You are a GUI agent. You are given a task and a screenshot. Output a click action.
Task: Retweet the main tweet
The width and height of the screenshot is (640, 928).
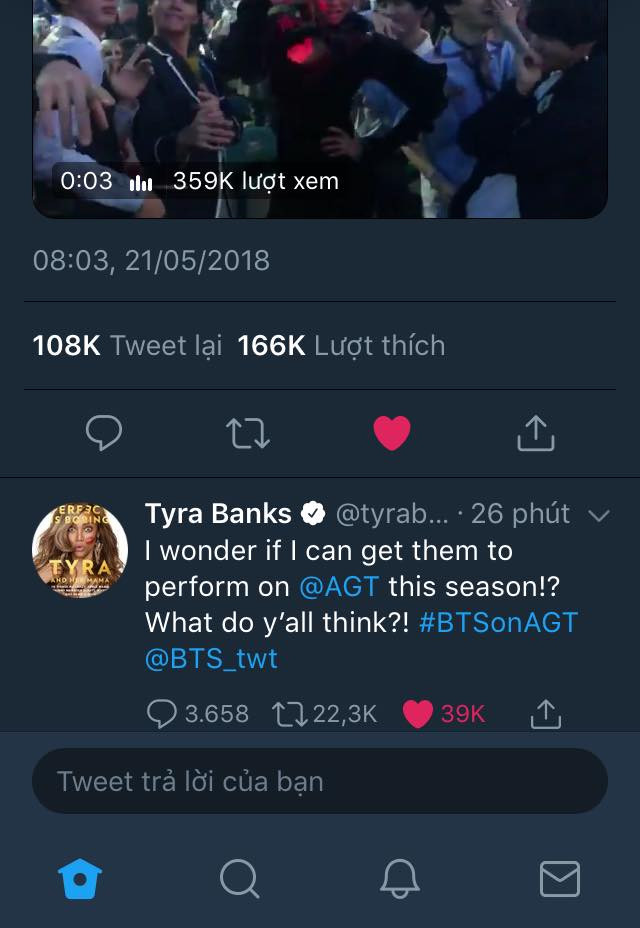[247, 433]
